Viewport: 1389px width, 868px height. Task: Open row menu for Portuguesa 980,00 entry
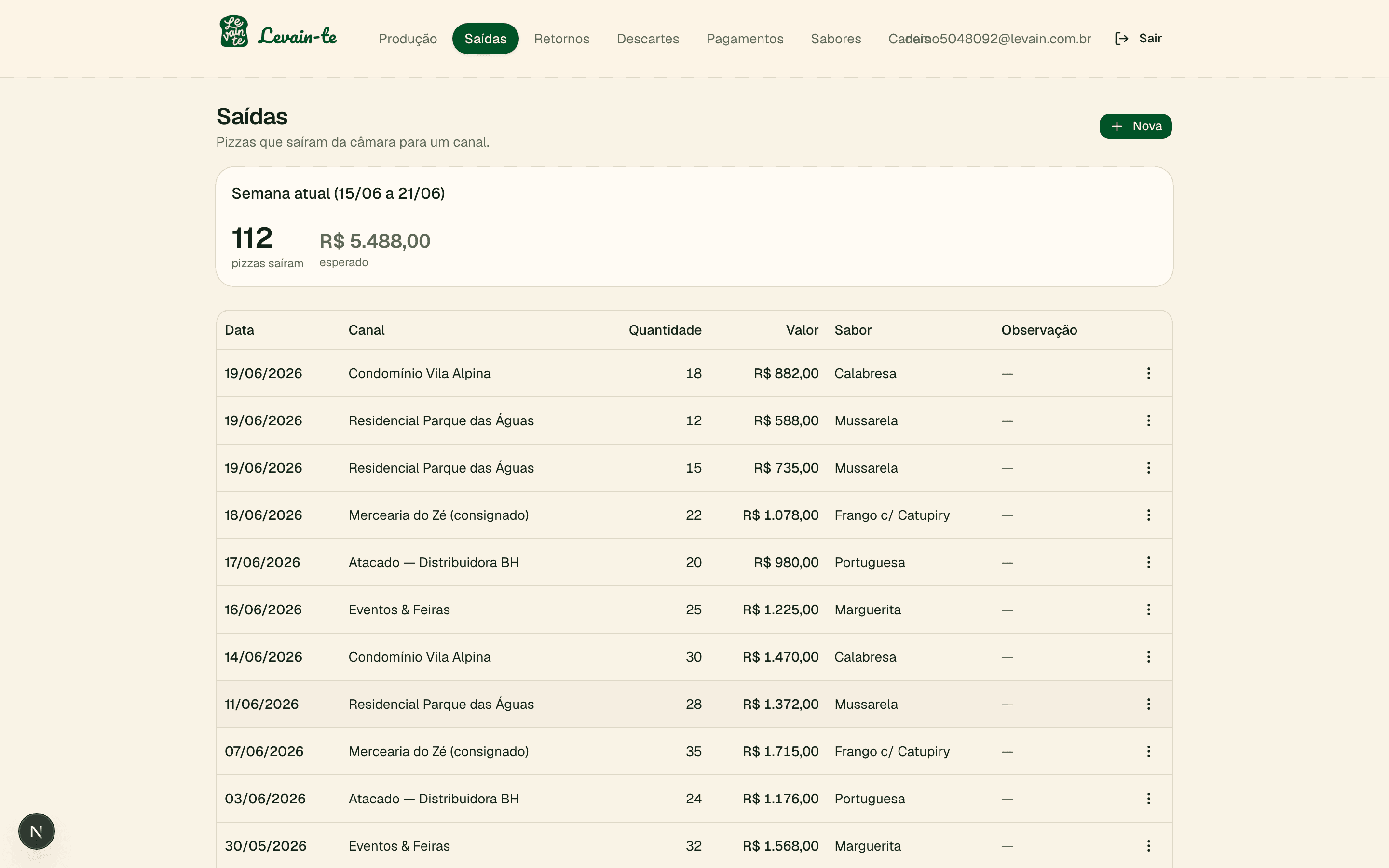(1148, 562)
